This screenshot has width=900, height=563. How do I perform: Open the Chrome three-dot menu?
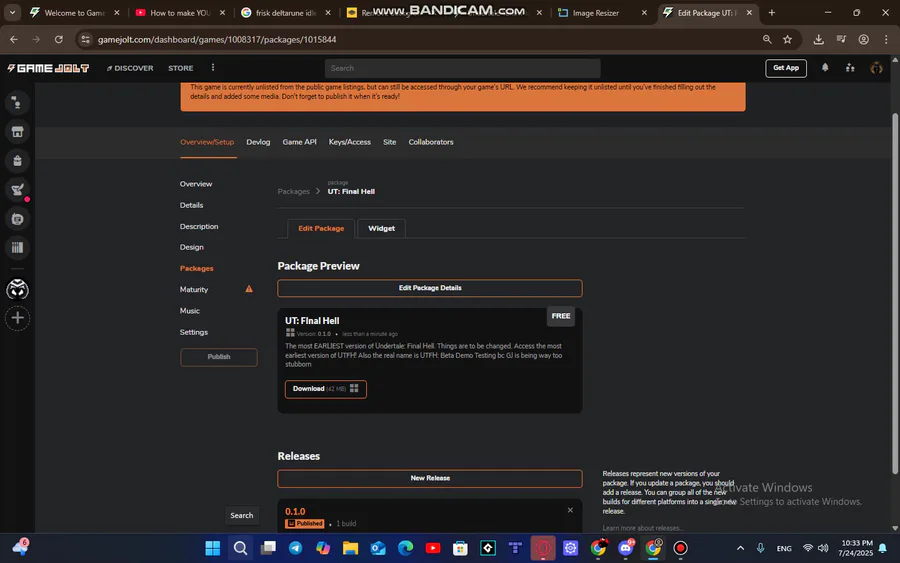[886, 39]
